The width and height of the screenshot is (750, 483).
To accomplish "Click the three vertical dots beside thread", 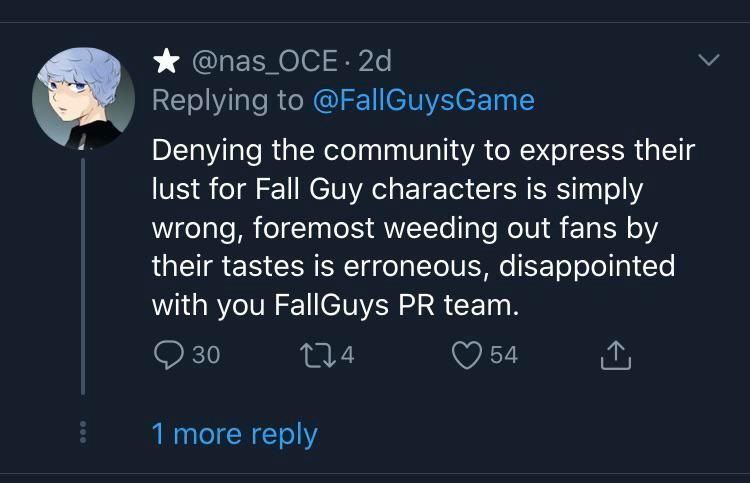I will [84, 433].
